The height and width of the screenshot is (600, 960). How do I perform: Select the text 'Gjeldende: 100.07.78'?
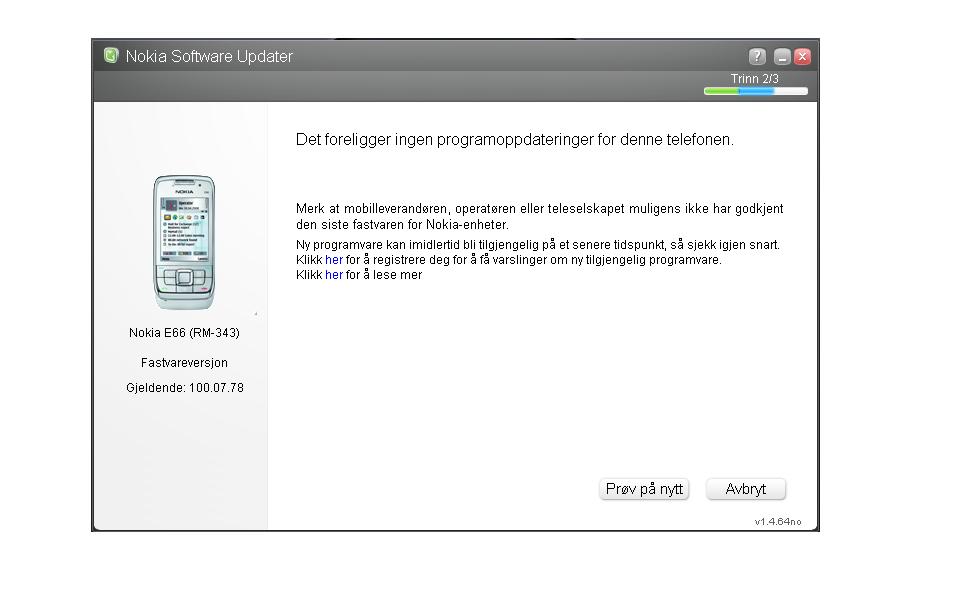(x=185, y=388)
